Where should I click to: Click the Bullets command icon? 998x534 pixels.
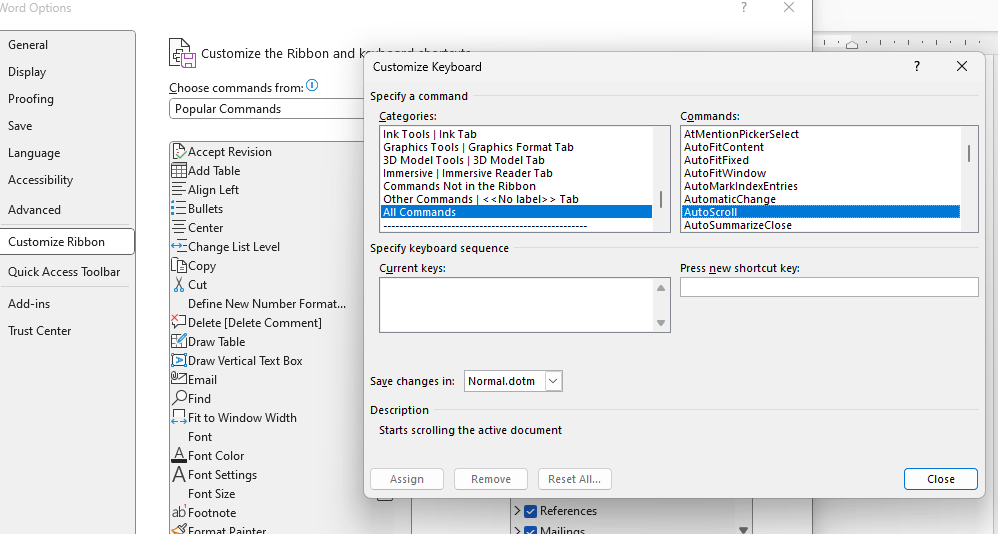(179, 209)
